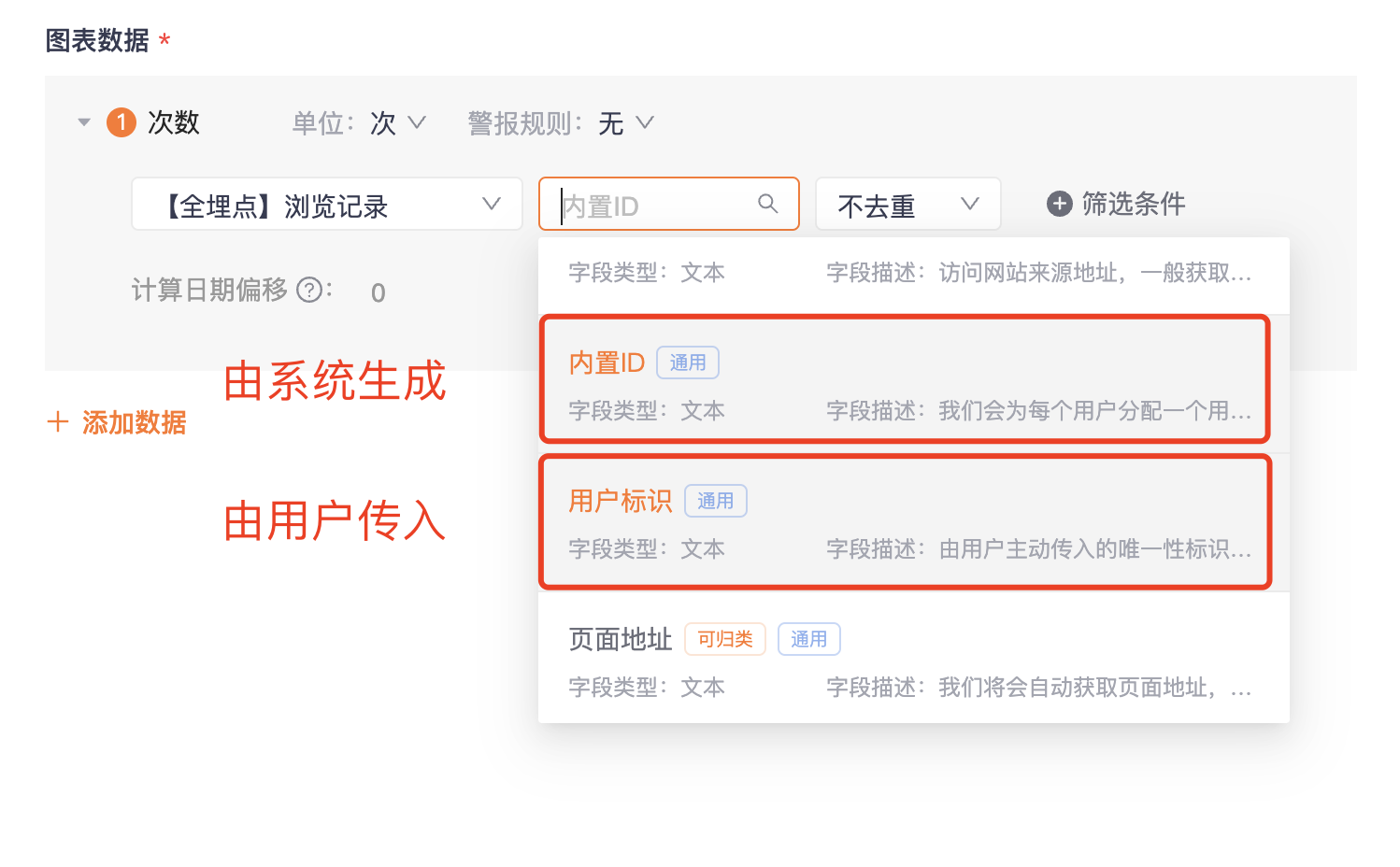Click the 添加数据 link
Viewport: 1400px width, 867px height.
pos(134,422)
